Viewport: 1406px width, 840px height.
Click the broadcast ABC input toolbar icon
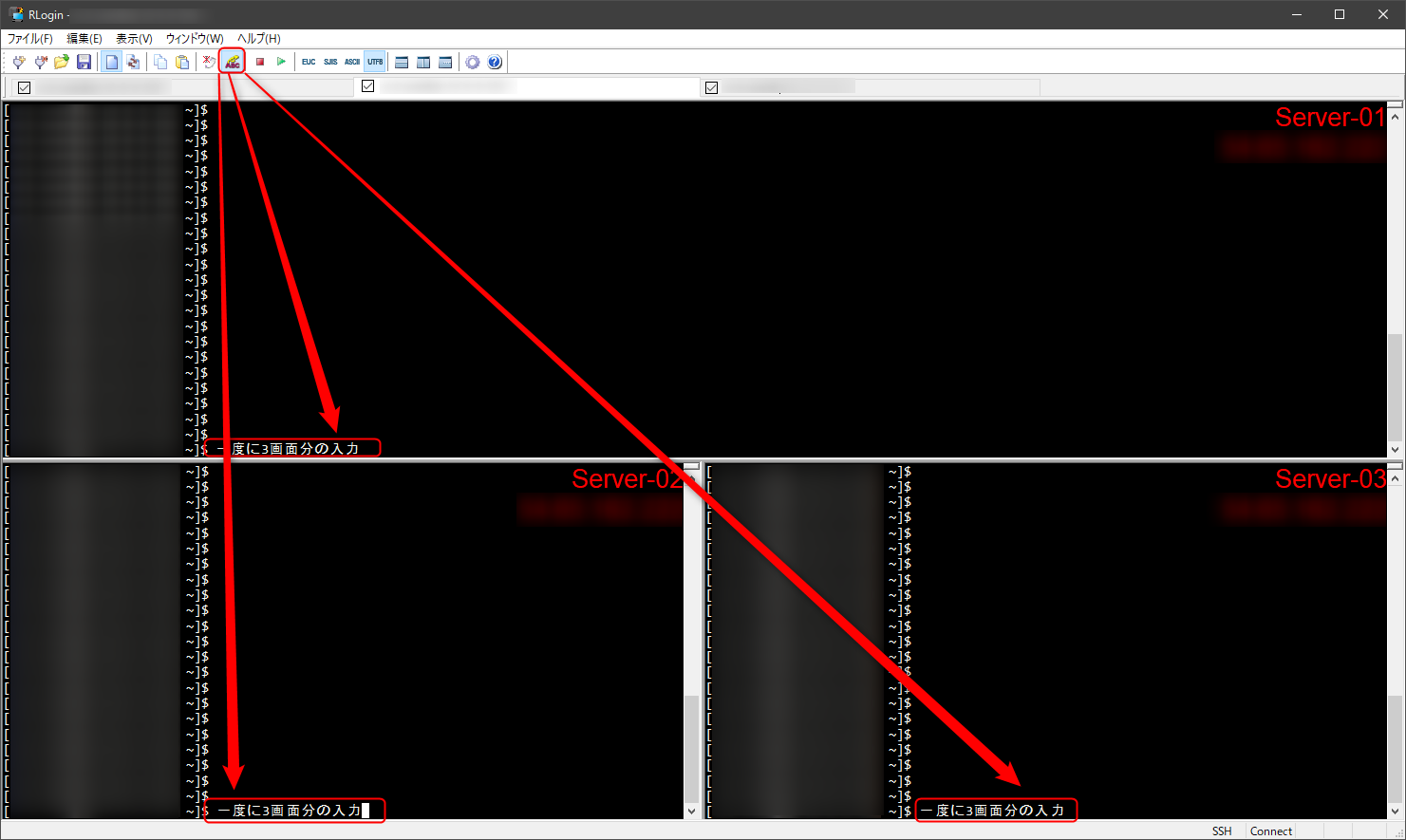[x=233, y=62]
